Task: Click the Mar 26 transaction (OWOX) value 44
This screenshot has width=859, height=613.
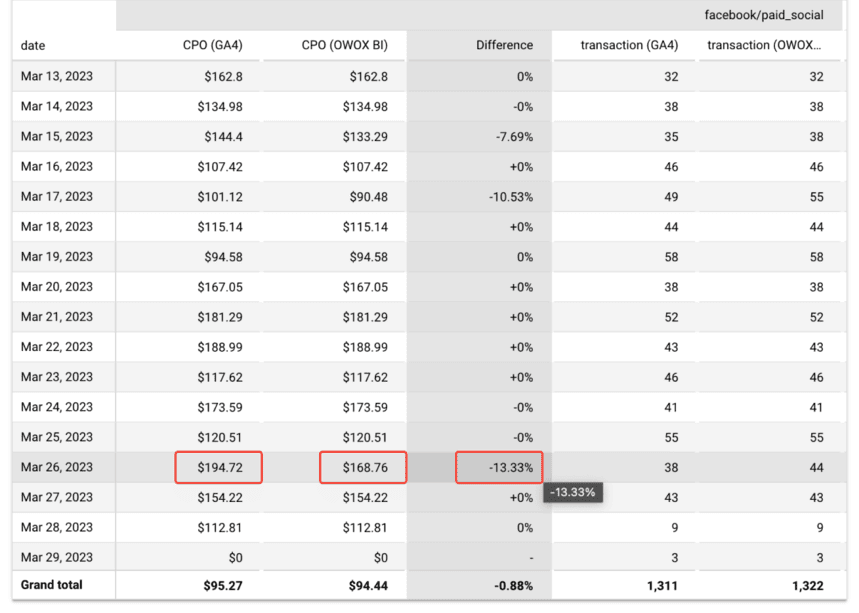Action: [816, 468]
